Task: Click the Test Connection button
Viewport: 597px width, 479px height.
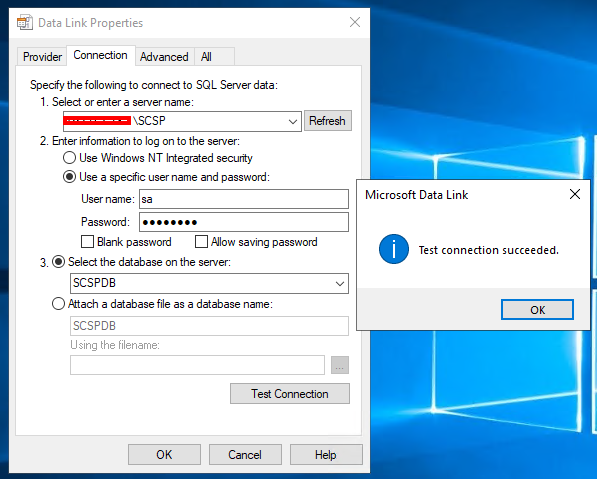Action: click(x=290, y=393)
